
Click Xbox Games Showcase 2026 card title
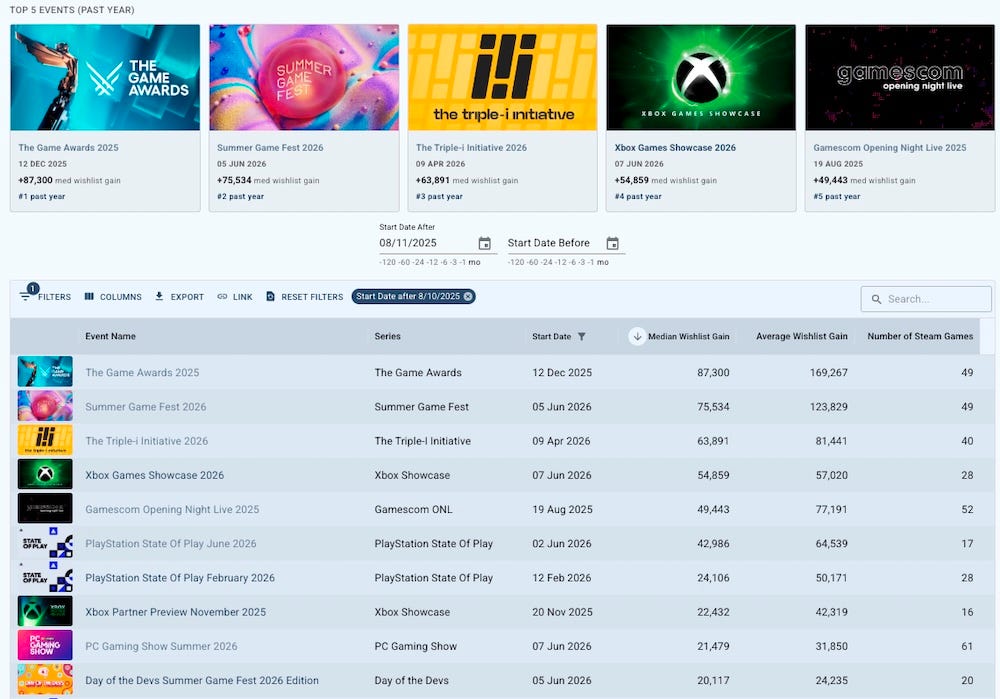(x=675, y=147)
